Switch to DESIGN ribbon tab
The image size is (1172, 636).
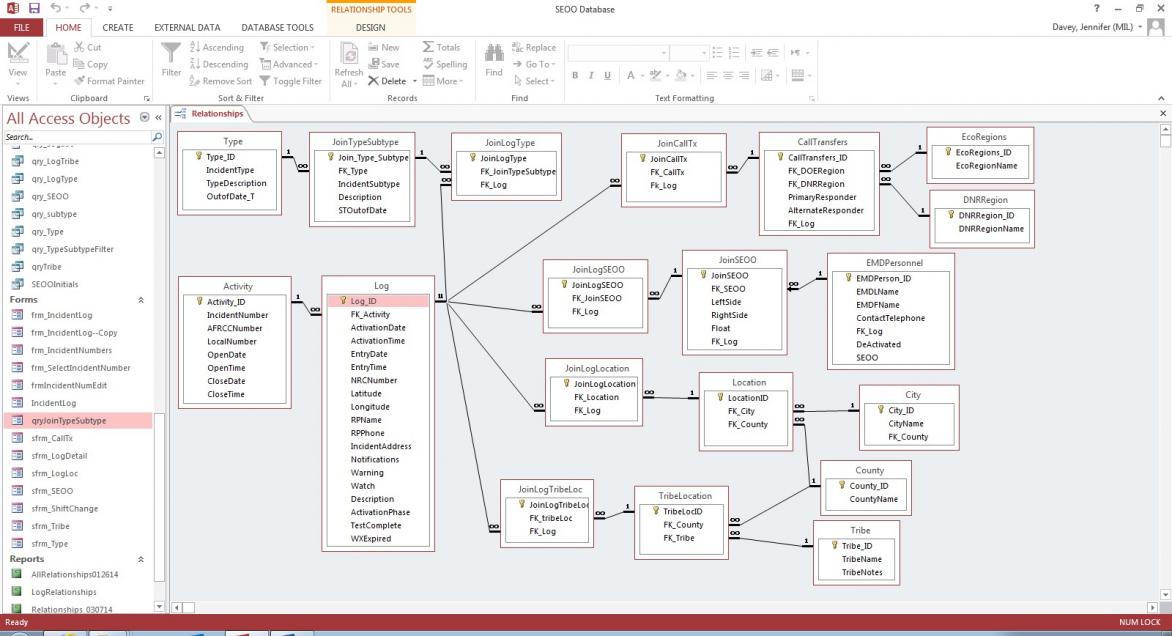(x=370, y=27)
